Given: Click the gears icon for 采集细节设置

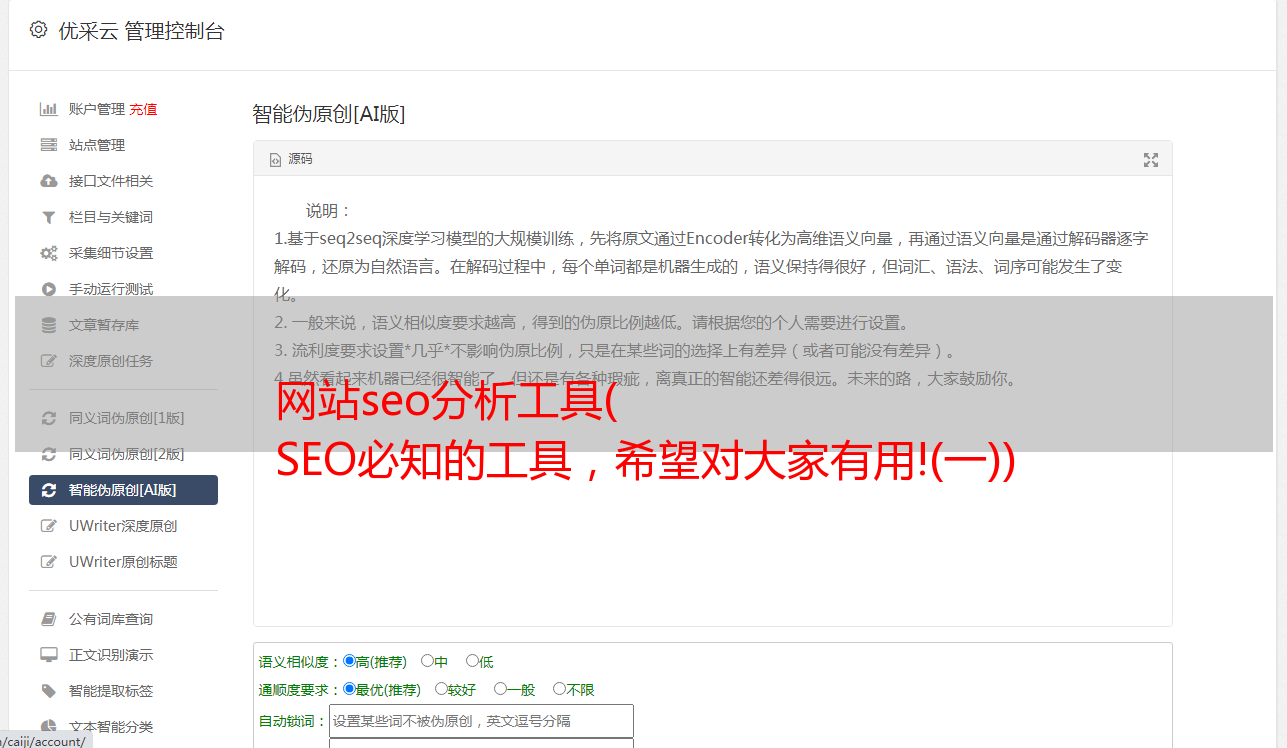Looking at the screenshot, I should tap(48, 253).
